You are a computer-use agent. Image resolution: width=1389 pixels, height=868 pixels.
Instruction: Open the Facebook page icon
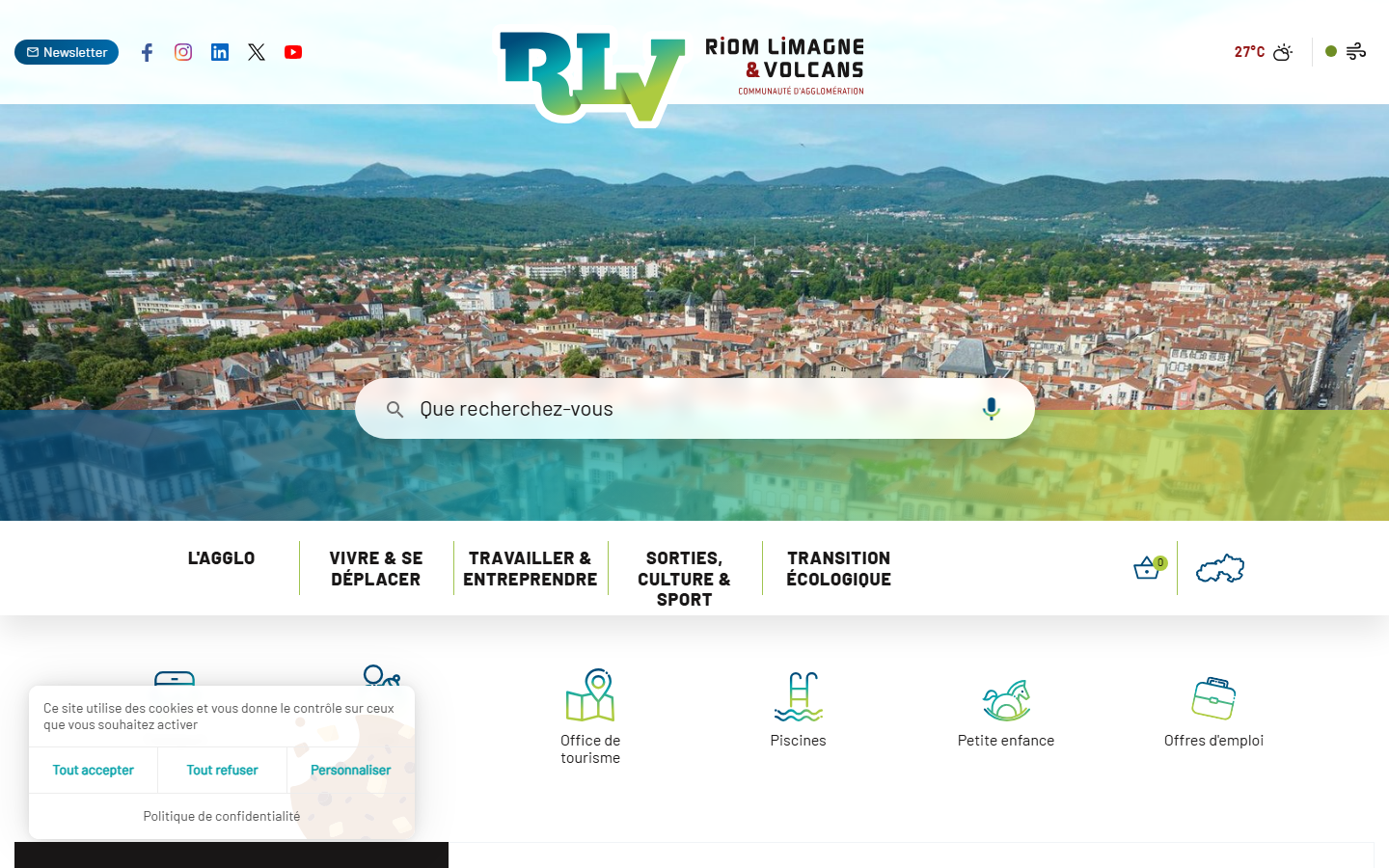click(147, 52)
